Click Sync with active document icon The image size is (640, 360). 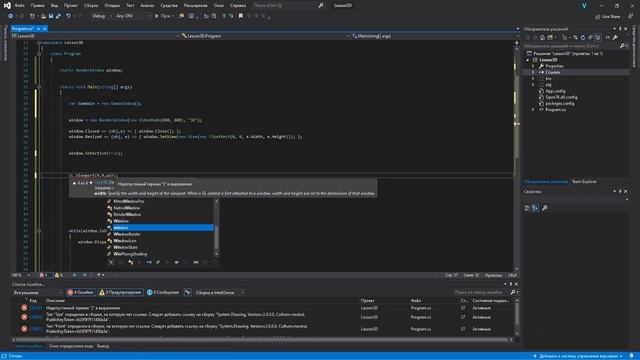[576, 38]
